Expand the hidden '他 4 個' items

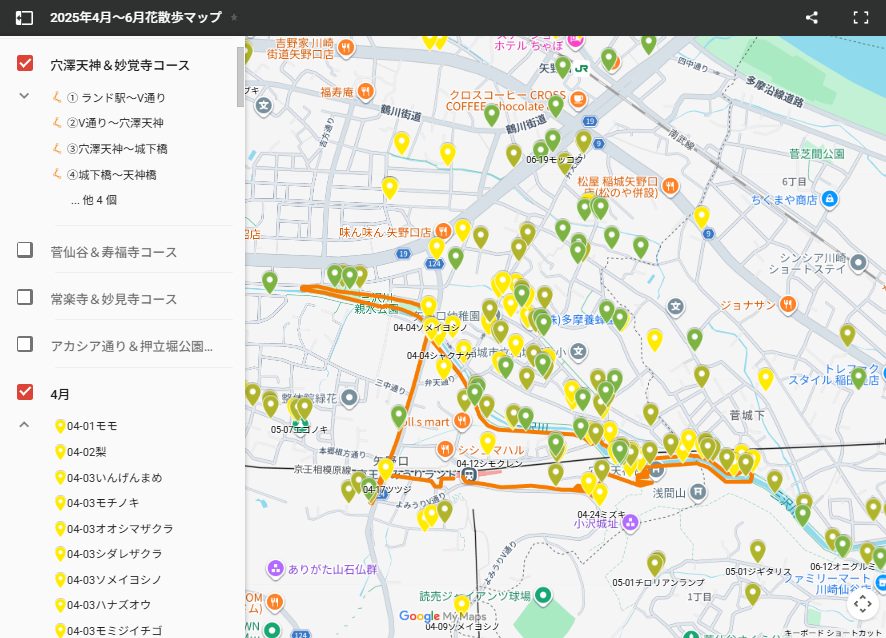click(94, 200)
